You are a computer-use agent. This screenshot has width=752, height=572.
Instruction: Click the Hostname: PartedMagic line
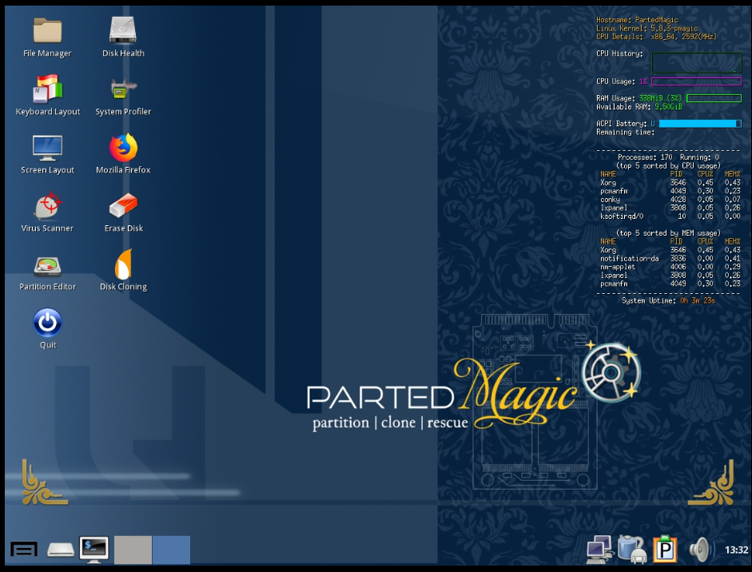click(637, 20)
